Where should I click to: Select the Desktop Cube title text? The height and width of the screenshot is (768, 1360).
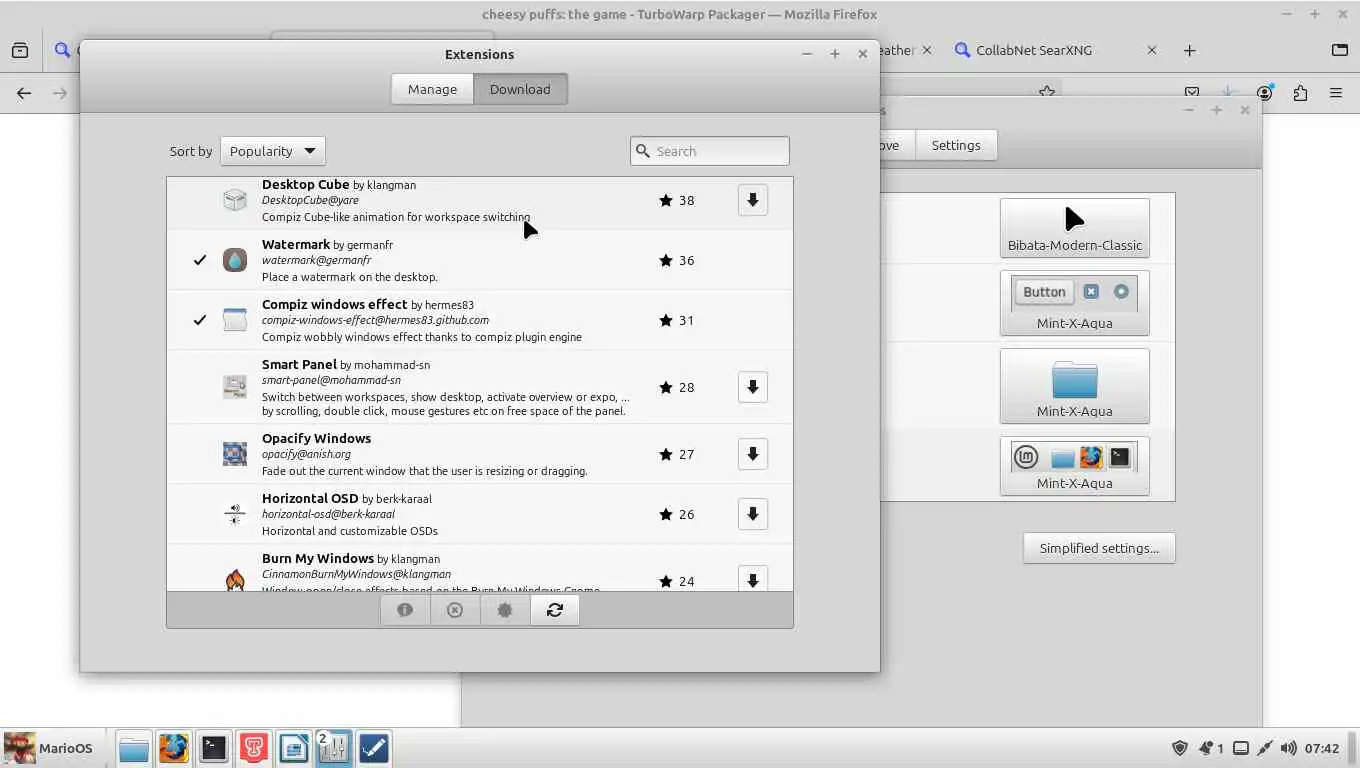click(305, 184)
